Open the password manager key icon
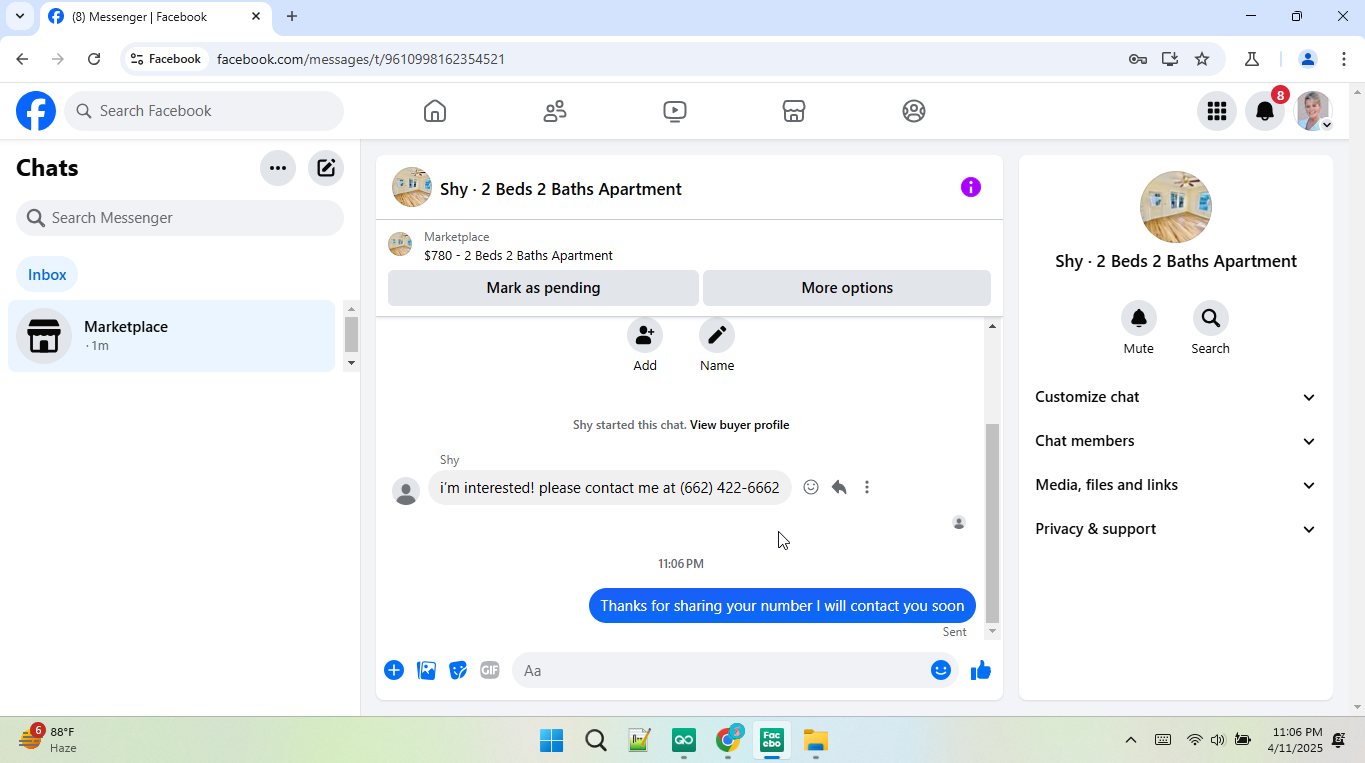 [x=1138, y=59]
